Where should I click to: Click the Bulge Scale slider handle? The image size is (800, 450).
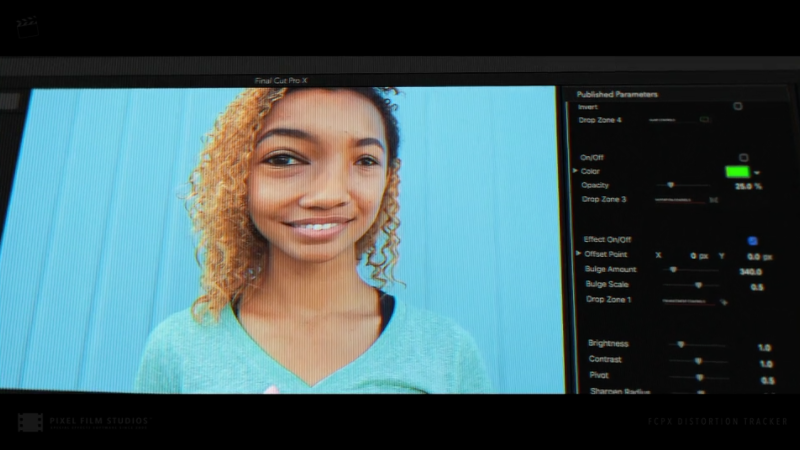point(698,285)
